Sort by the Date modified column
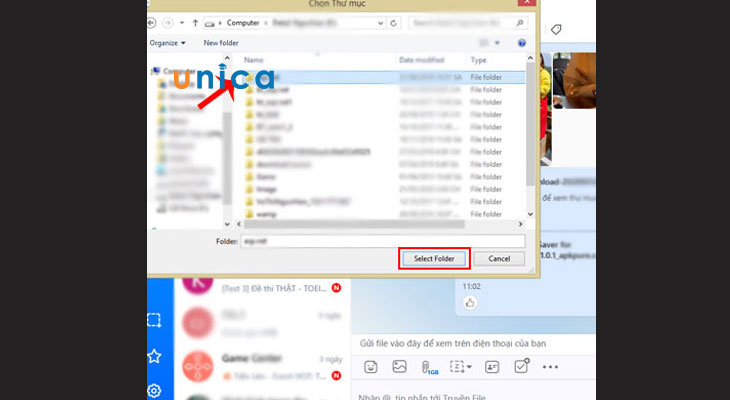 (421, 60)
